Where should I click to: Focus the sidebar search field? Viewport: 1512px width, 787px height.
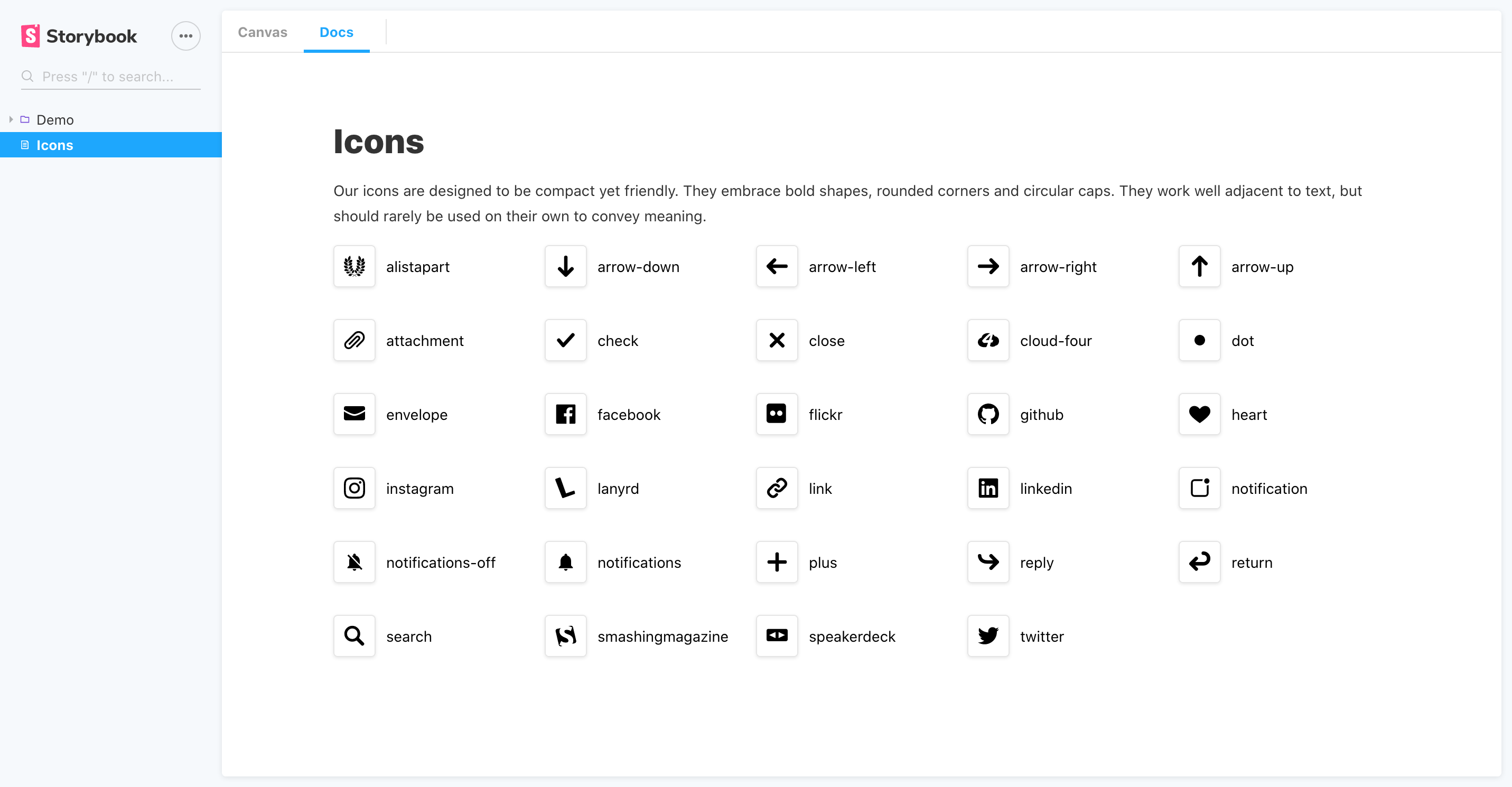pyautogui.click(x=117, y=77)
